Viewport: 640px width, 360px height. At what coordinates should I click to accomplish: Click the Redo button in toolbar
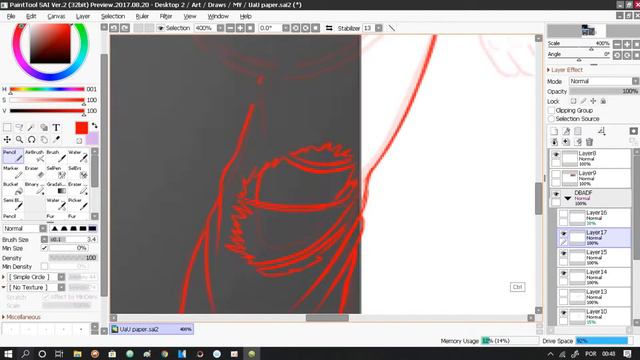125,28
